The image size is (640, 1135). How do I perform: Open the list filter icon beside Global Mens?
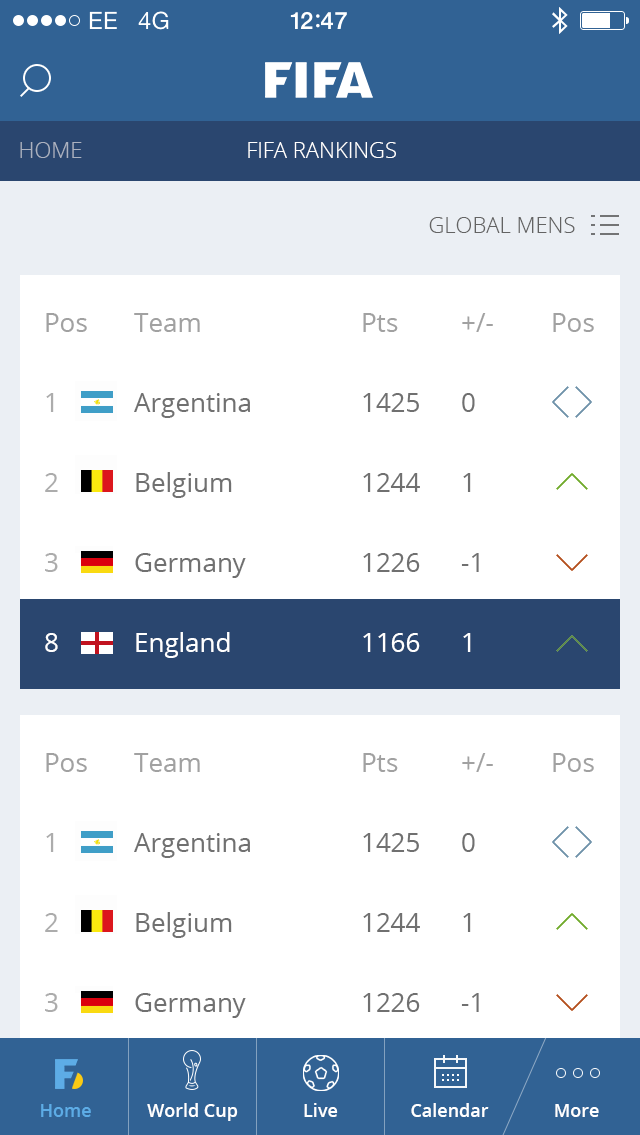(605, 225)
